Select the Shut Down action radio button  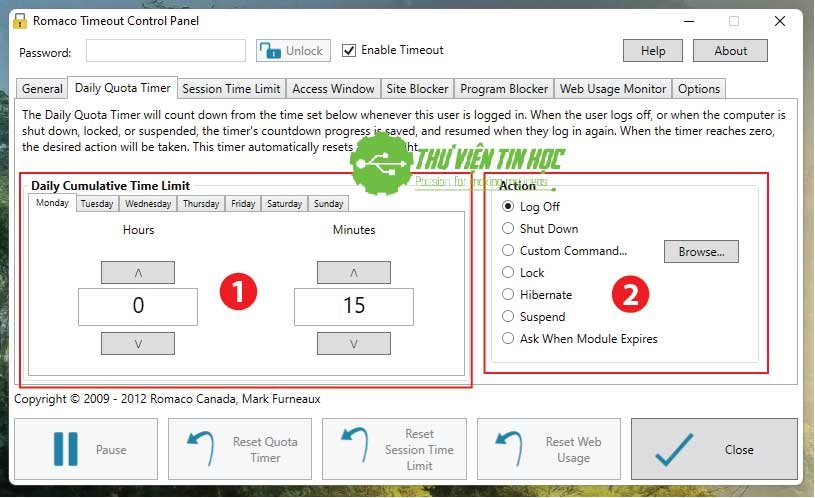(509, 229)
